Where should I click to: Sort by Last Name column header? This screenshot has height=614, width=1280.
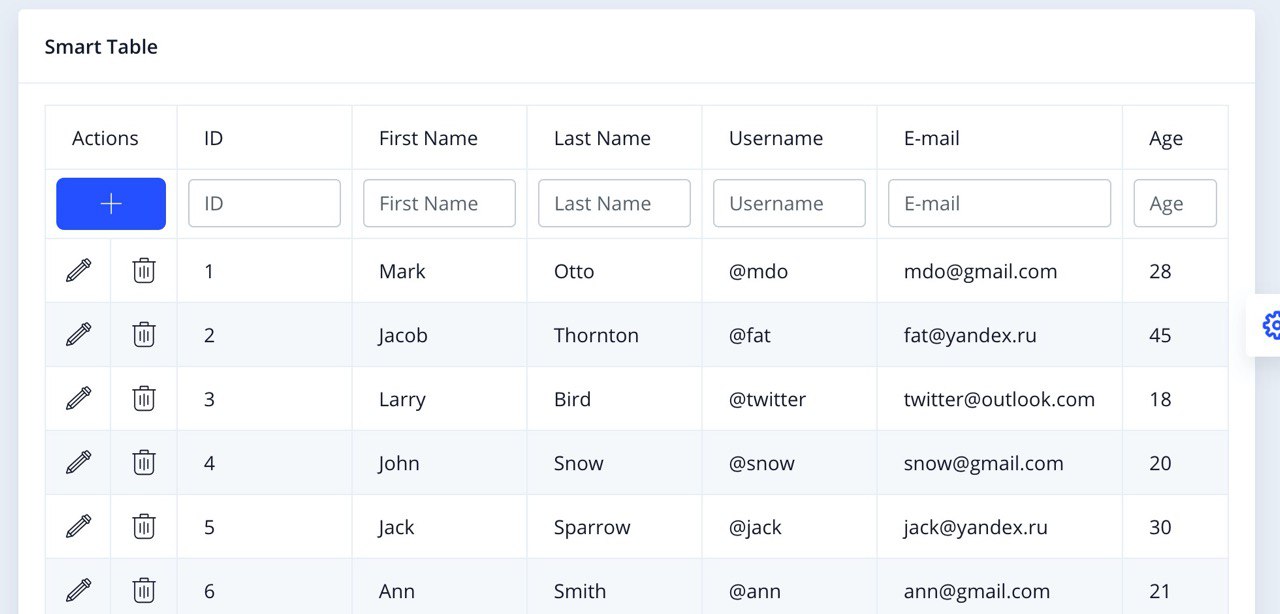pos(602,139)
